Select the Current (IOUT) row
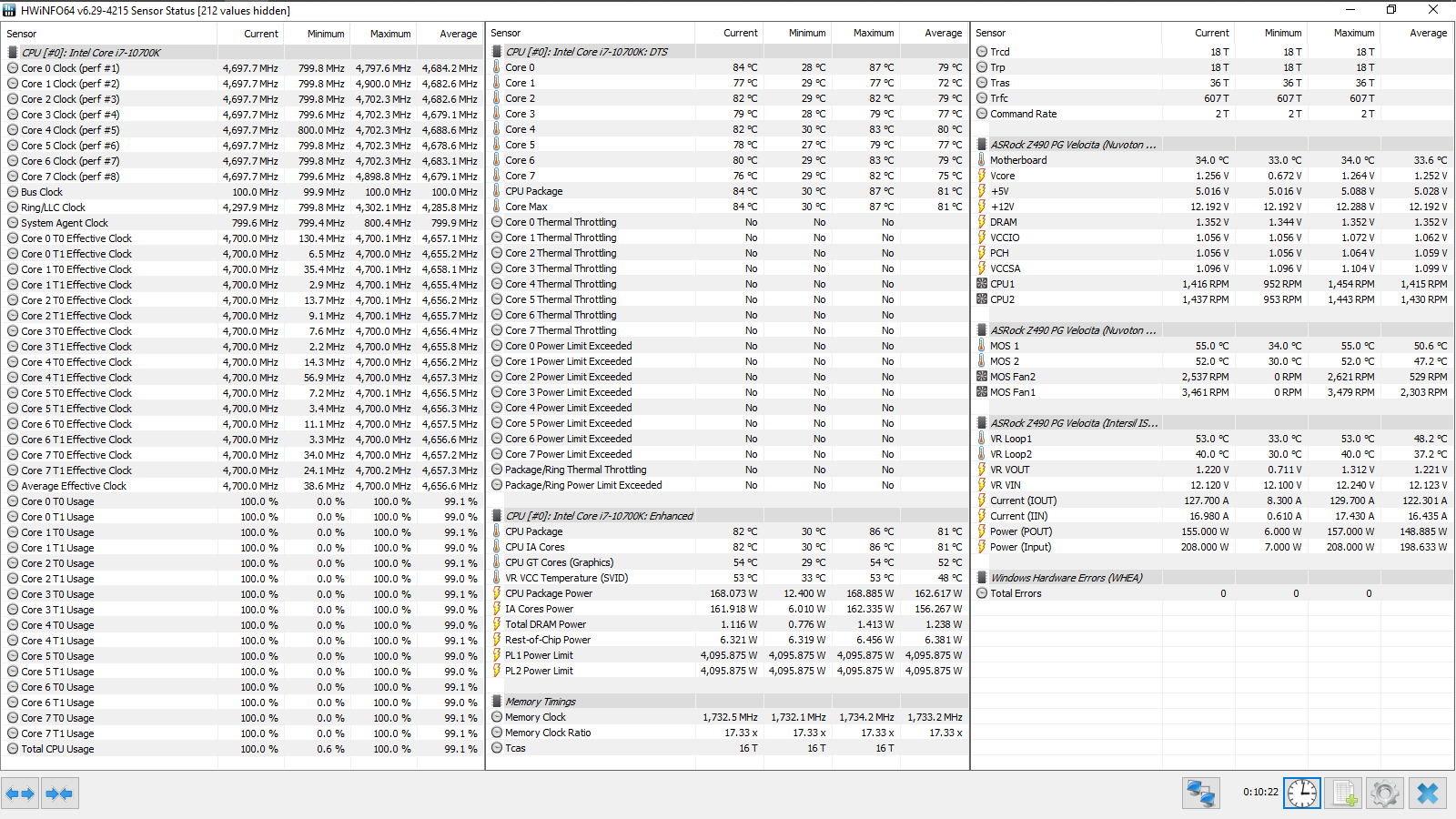Viewport: 1456px width, 819px height. [x=1213, y=500]
